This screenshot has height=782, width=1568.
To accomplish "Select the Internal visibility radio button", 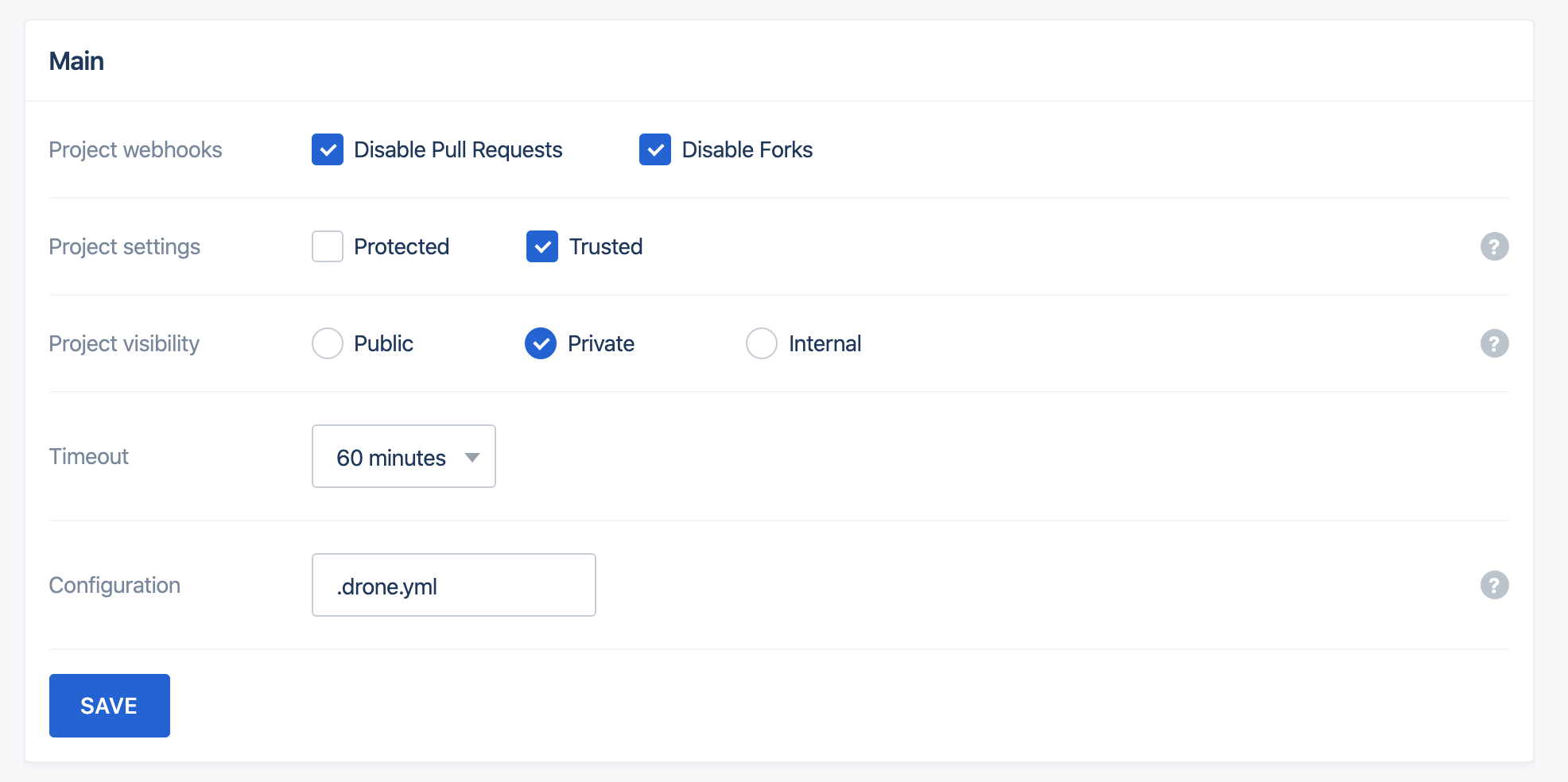I will point(762,343).
